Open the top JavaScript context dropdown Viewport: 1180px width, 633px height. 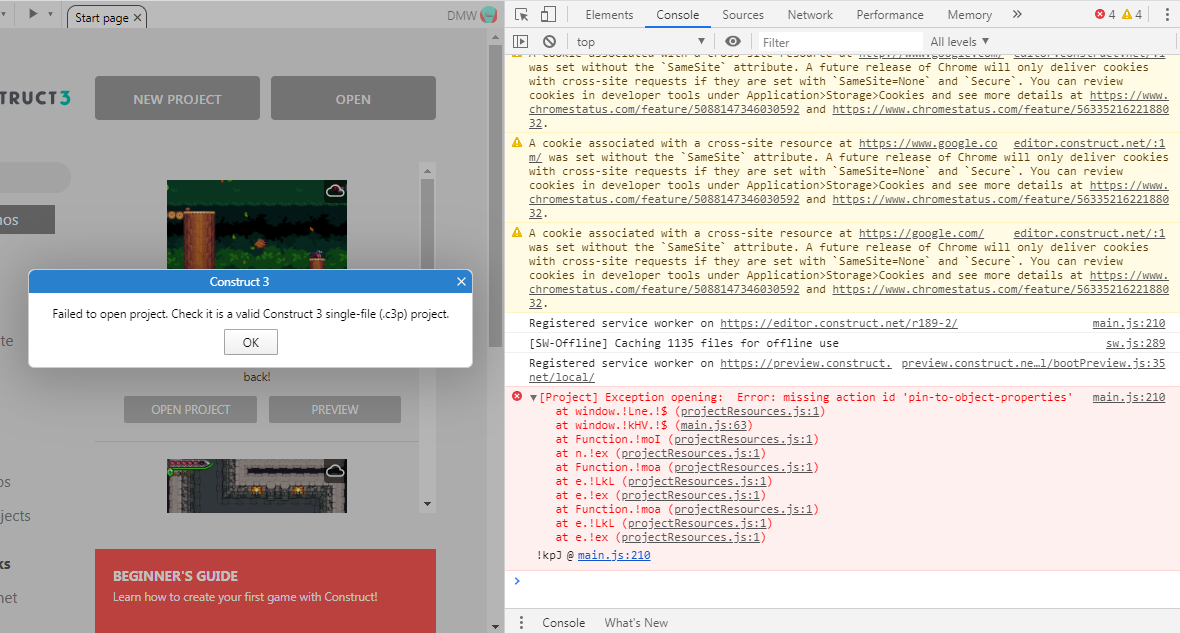pos(640,41)
